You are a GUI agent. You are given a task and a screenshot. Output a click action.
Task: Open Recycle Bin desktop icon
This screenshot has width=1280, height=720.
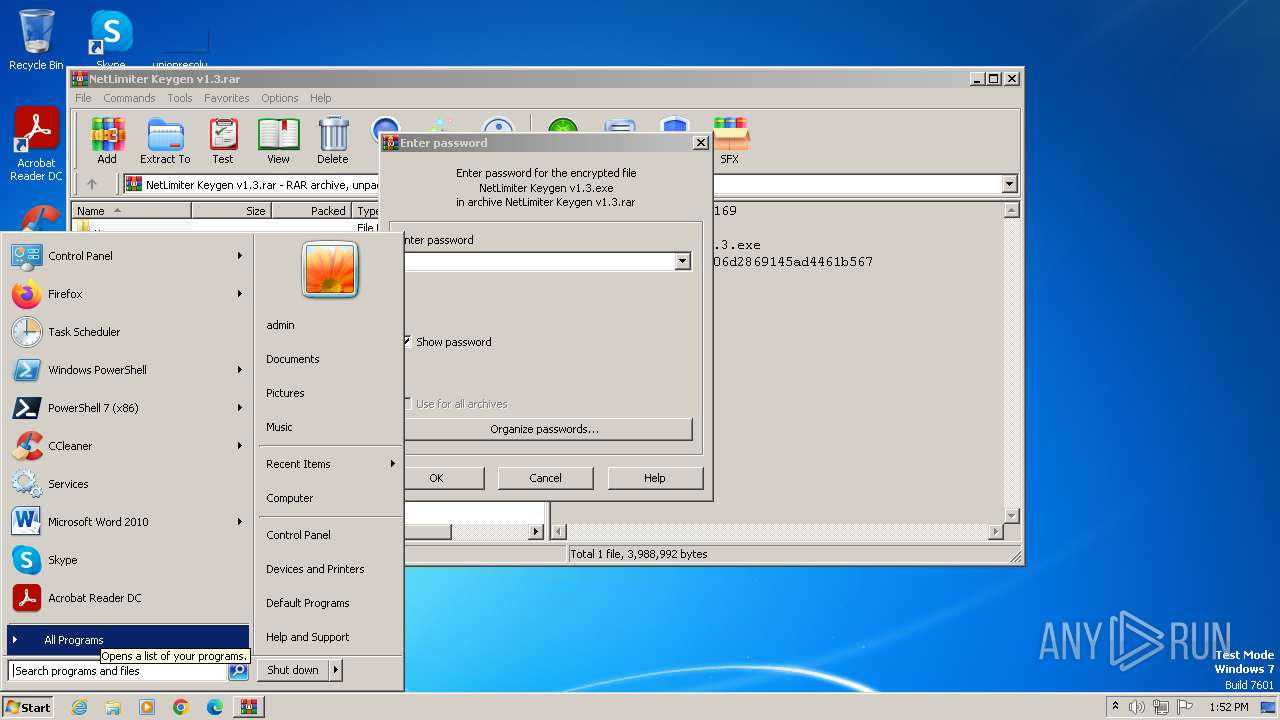[x=36, y=40]
